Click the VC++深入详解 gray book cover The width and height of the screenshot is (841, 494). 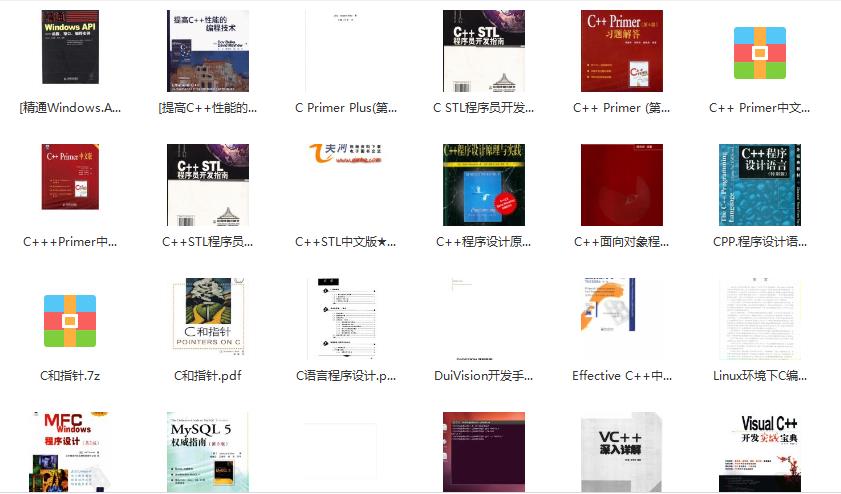coord(622,452)
